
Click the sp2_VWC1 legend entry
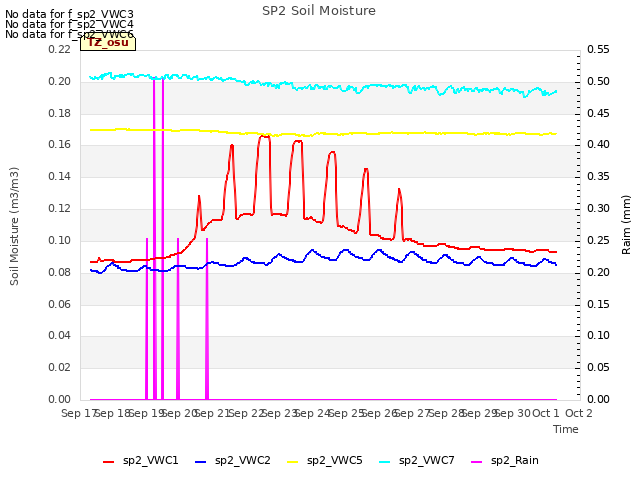tap(141, 461)
